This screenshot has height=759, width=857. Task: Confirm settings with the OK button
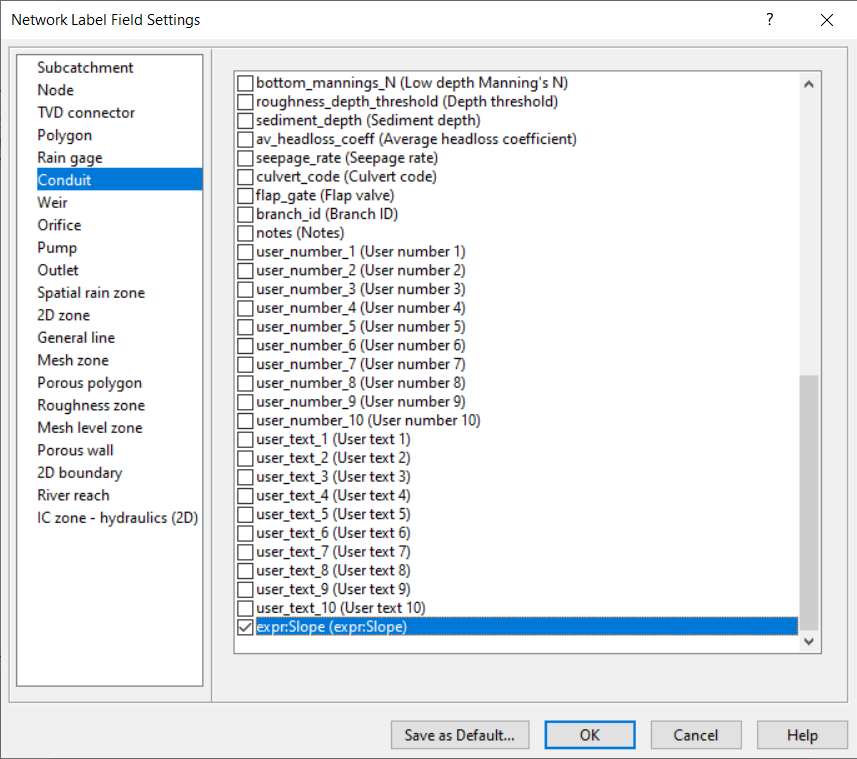coord(589,735)
